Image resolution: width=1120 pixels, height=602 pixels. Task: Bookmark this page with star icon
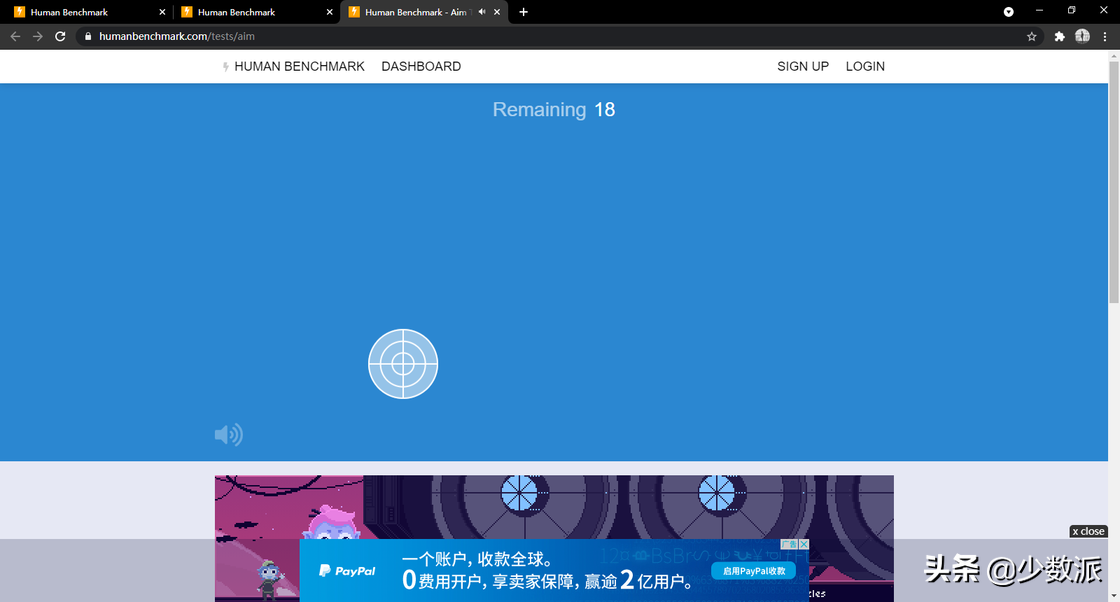(1032, 36)
